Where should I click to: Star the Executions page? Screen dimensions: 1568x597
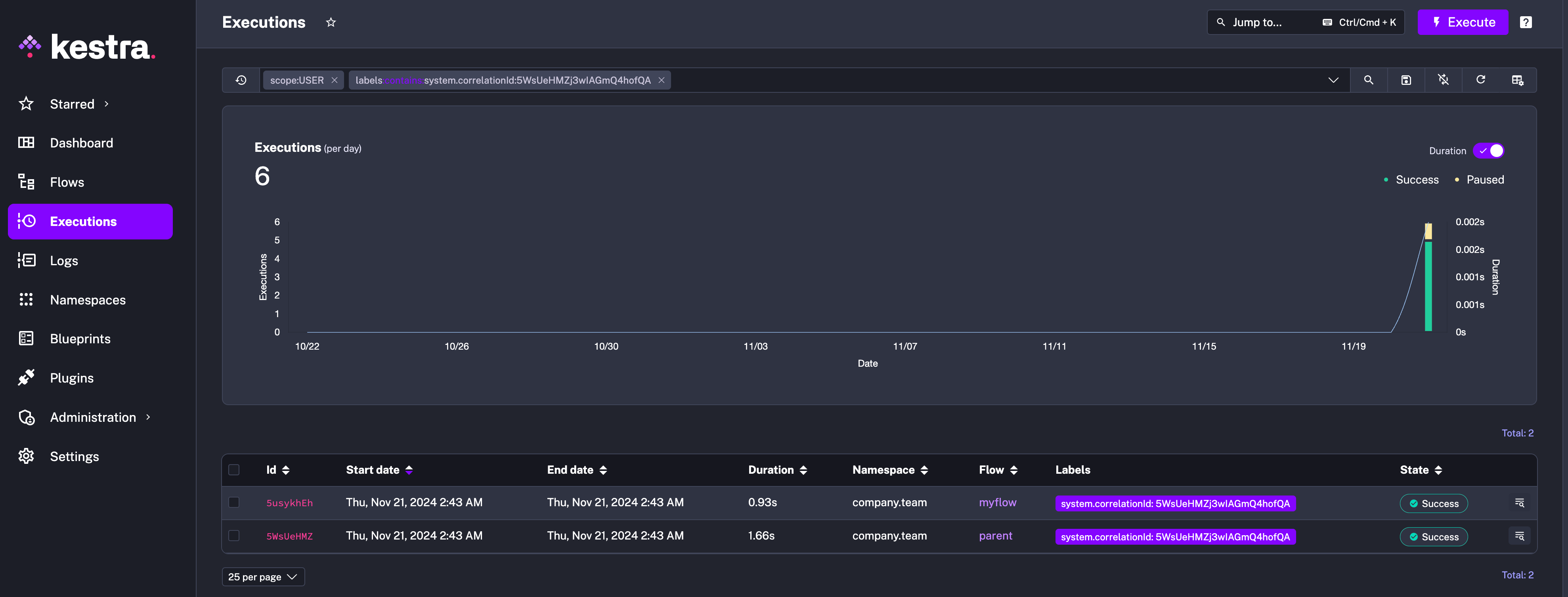tap(331, 23)
